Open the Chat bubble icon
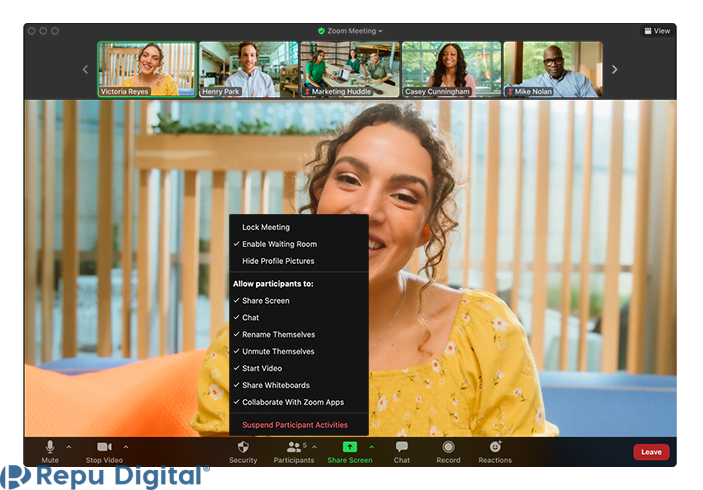Viewport: 703px width, 490px height. (x=402, y=447)
